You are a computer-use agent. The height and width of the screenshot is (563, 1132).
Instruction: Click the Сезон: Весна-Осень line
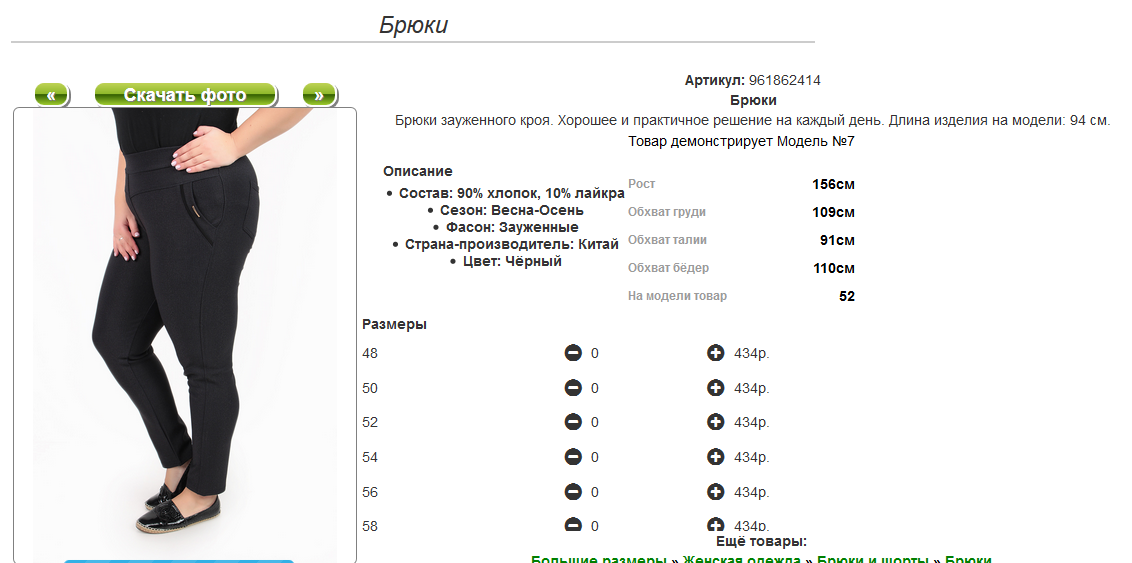pos(511,210)
